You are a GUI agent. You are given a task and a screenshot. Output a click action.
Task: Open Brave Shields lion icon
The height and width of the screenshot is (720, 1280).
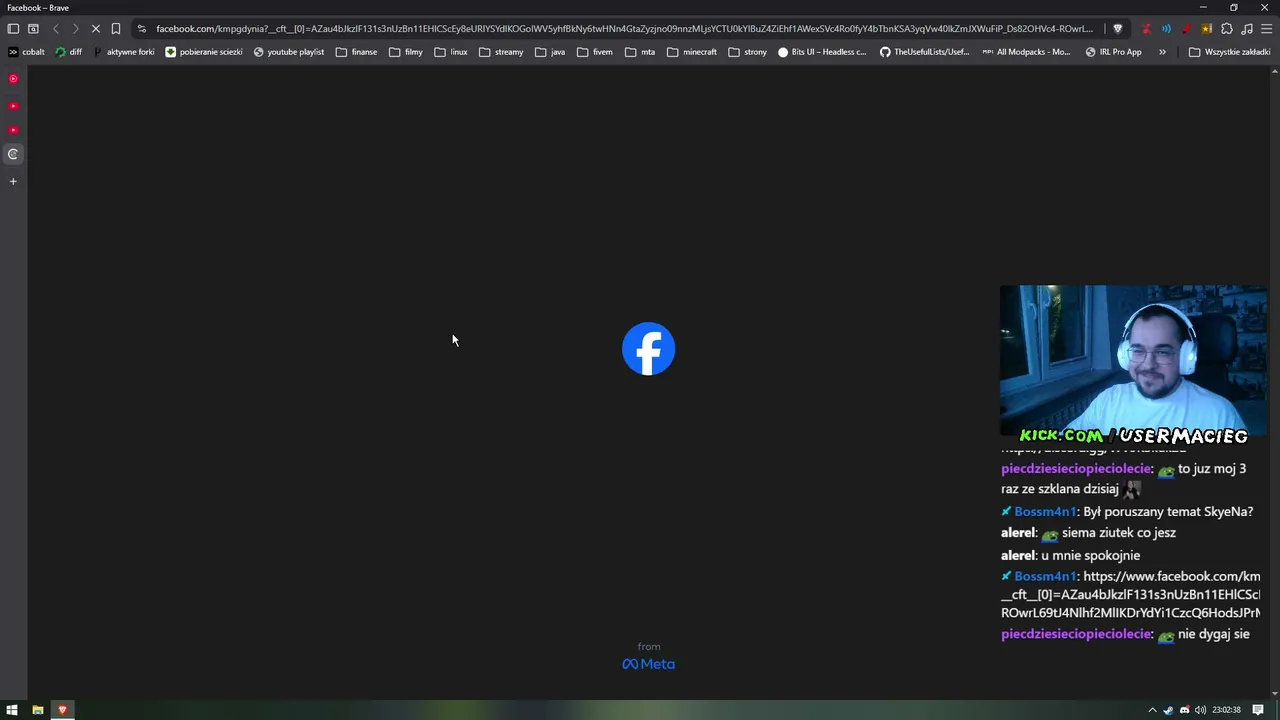[x=1118, y=29]
